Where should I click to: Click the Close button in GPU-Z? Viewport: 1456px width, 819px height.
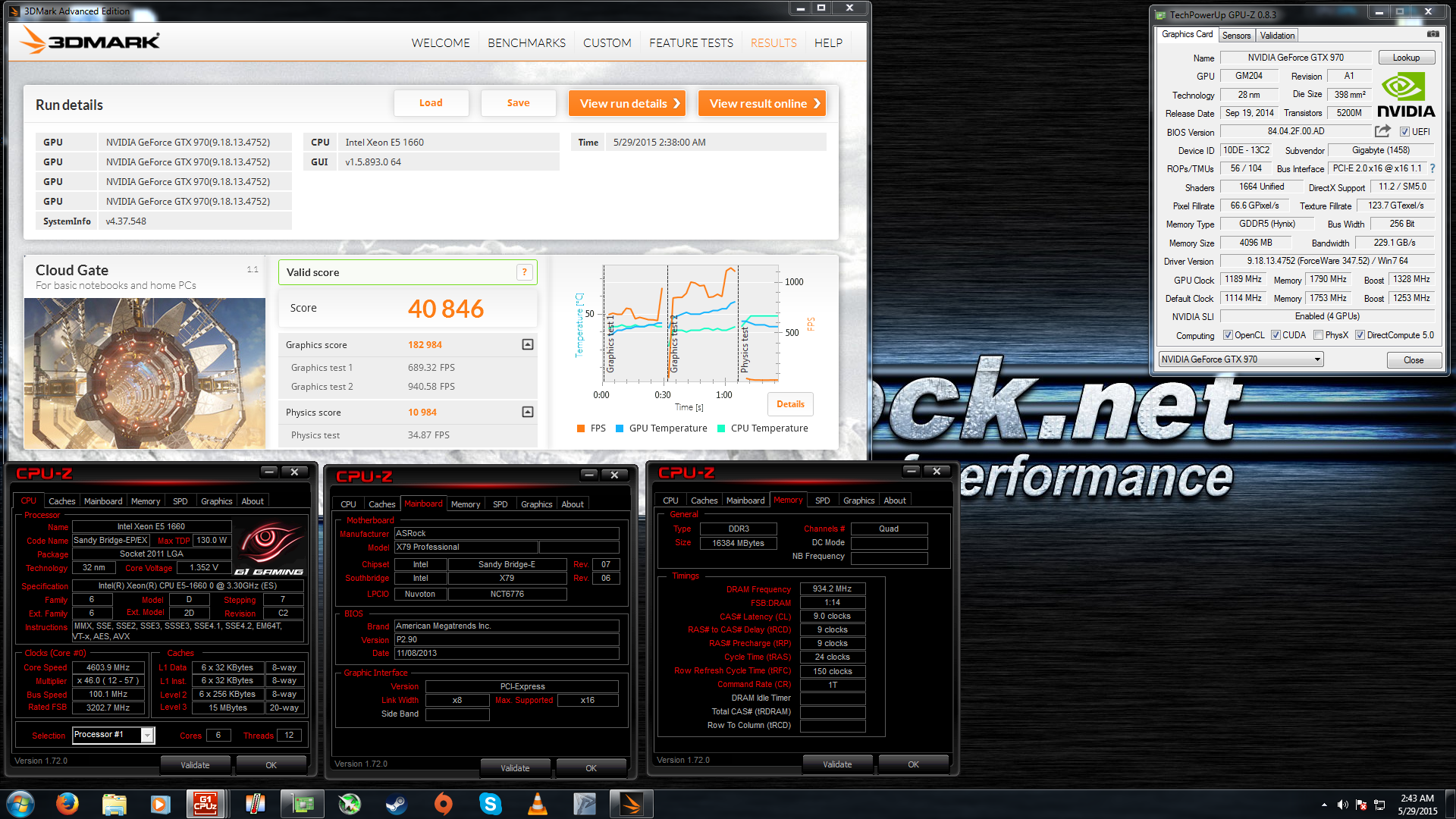pyautogui.click(x=1414, y=360)
